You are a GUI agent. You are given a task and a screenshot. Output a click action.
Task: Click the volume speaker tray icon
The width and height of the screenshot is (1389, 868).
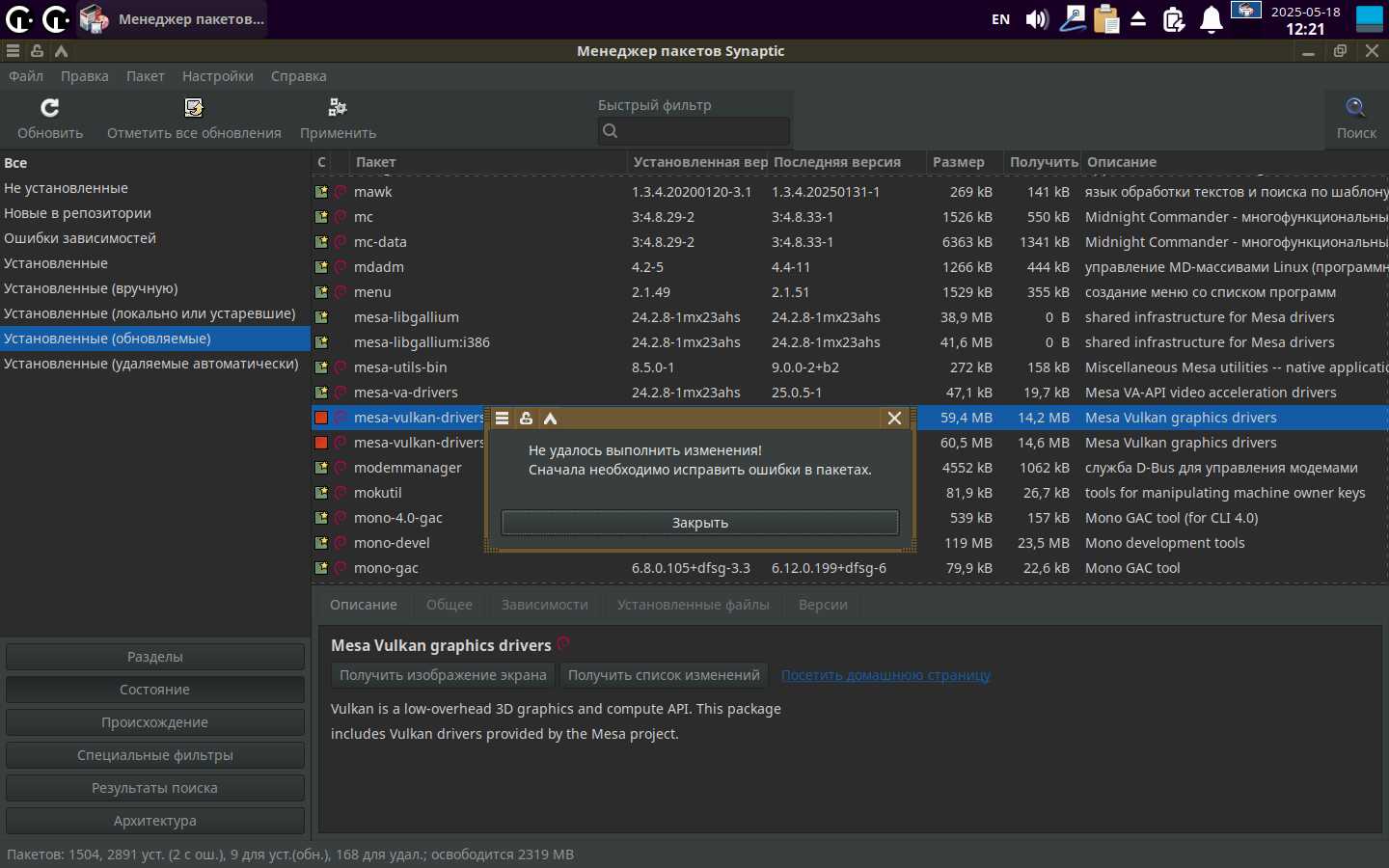tap(1037, 19)
